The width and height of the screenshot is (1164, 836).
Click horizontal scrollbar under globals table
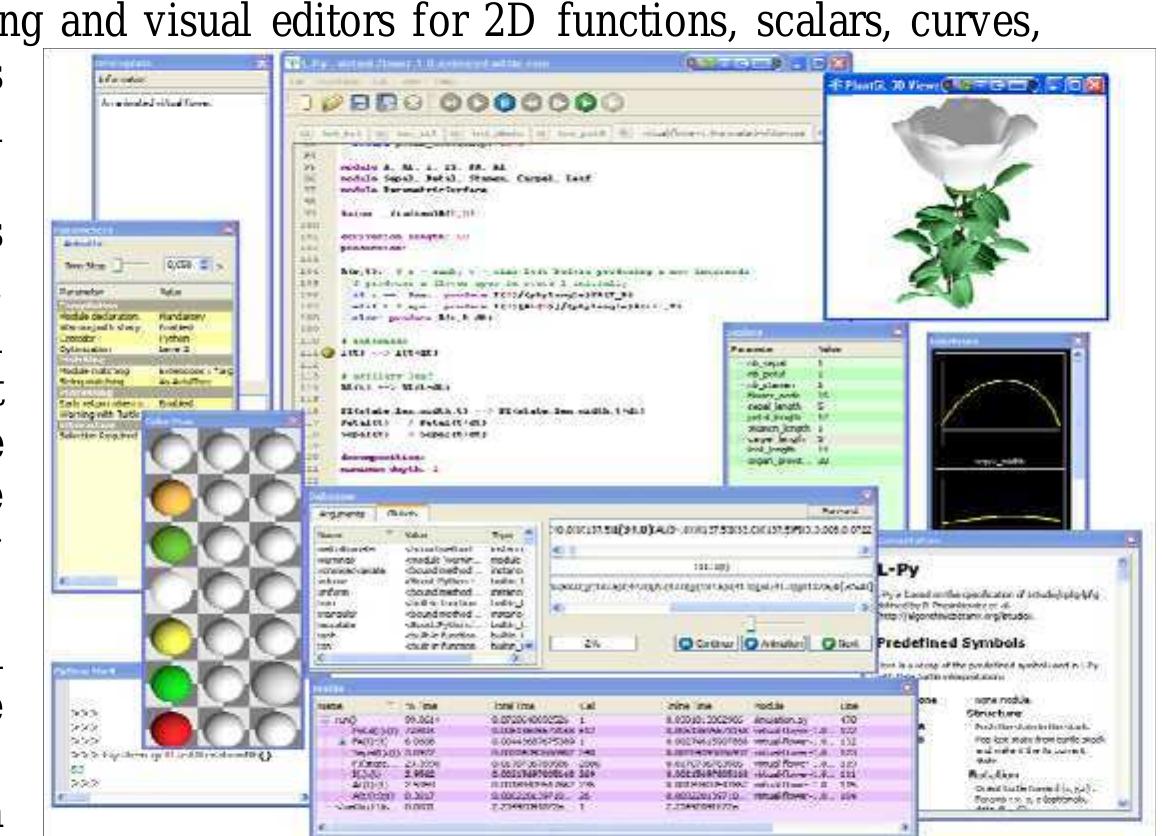(421, 658)
